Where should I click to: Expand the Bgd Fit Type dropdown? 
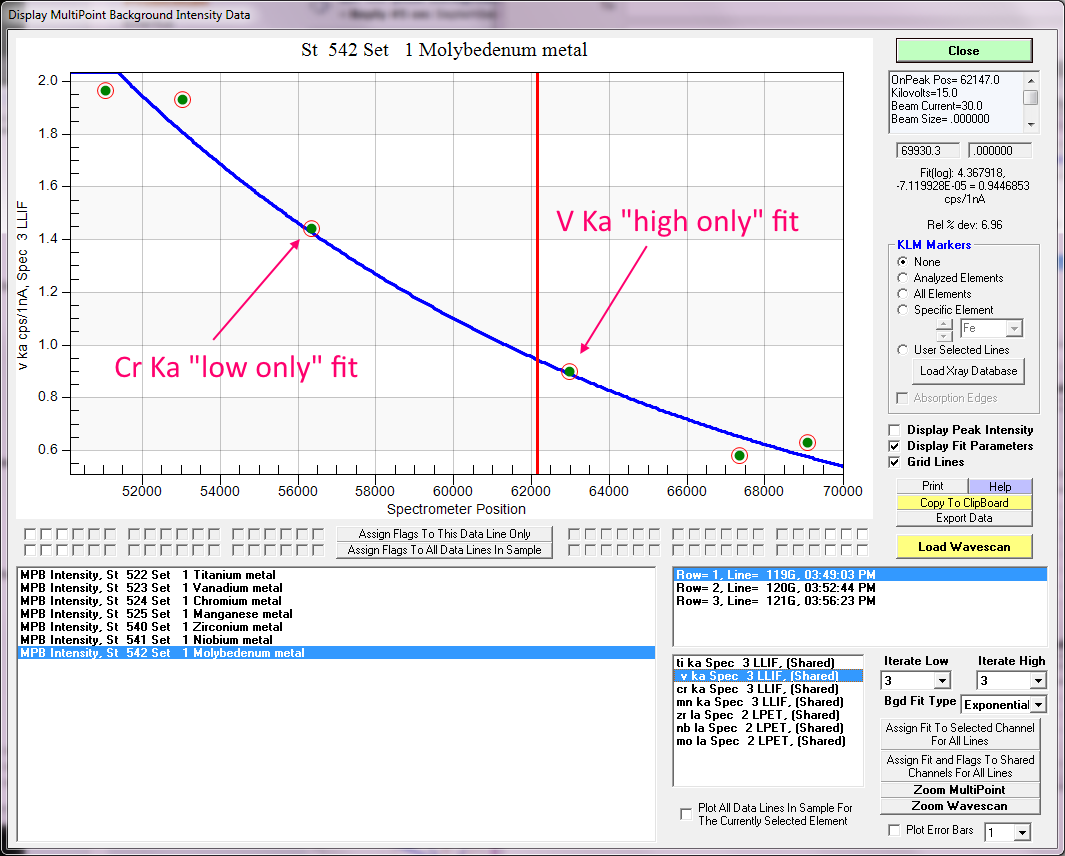[1038, 705]
